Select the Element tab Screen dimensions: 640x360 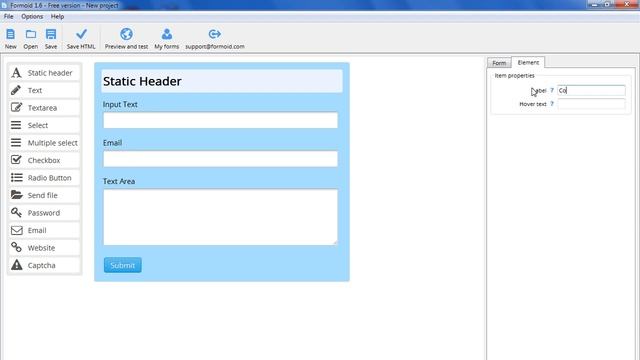(x=528, y=62)
